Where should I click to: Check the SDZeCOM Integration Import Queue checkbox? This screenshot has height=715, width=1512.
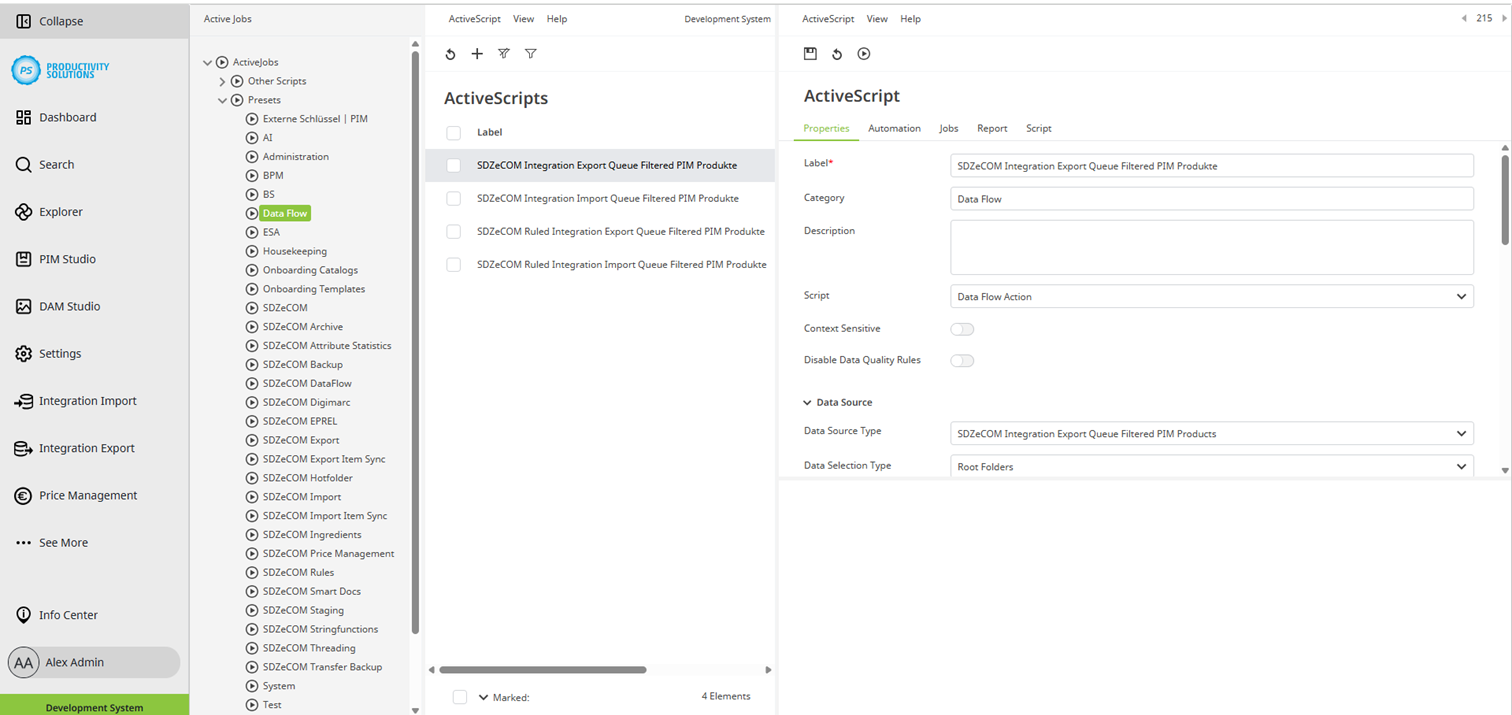pos(453,198)
